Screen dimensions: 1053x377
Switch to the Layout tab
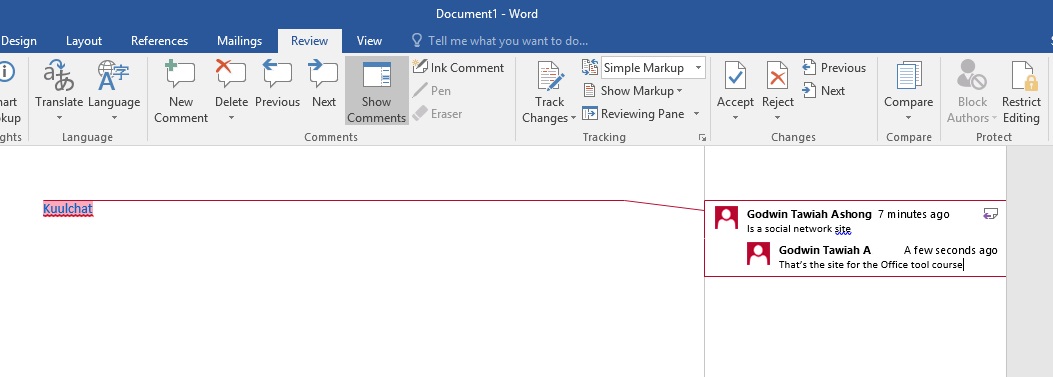(x=84, y=41)
